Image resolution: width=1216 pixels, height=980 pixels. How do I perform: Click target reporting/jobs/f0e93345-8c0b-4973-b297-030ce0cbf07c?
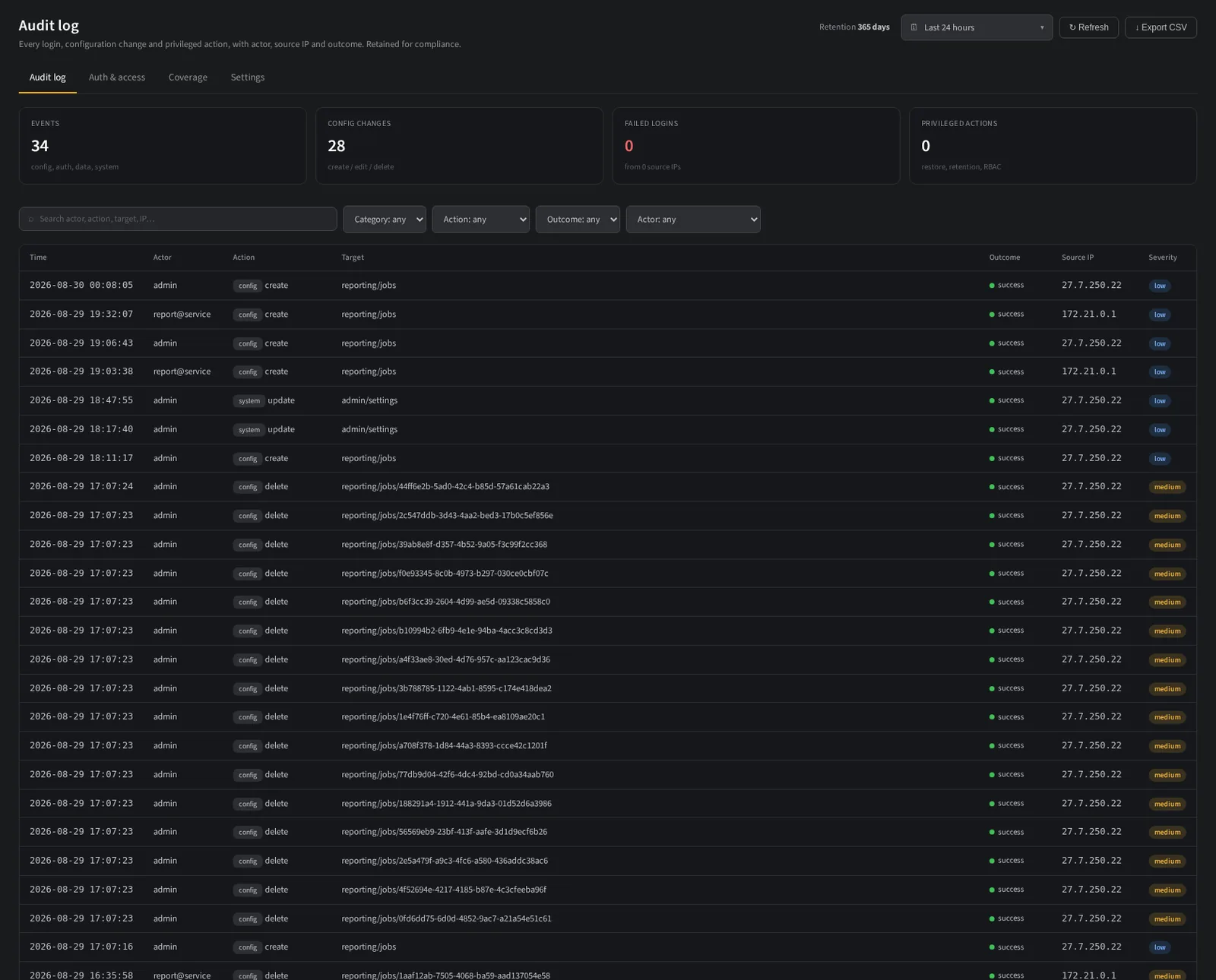pos(445,574)
